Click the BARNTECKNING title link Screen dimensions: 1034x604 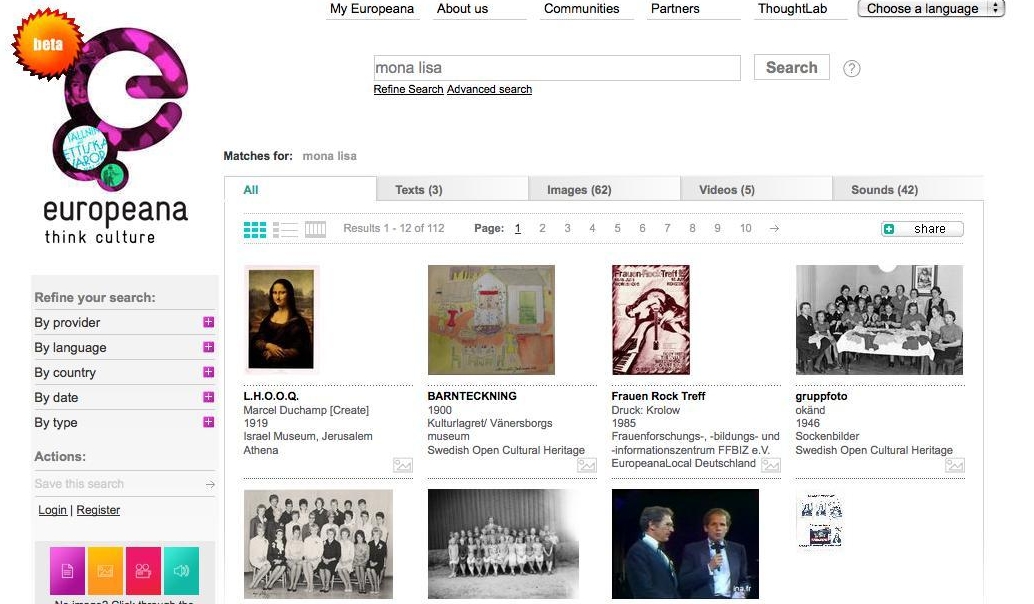click(x=472, y=396)
